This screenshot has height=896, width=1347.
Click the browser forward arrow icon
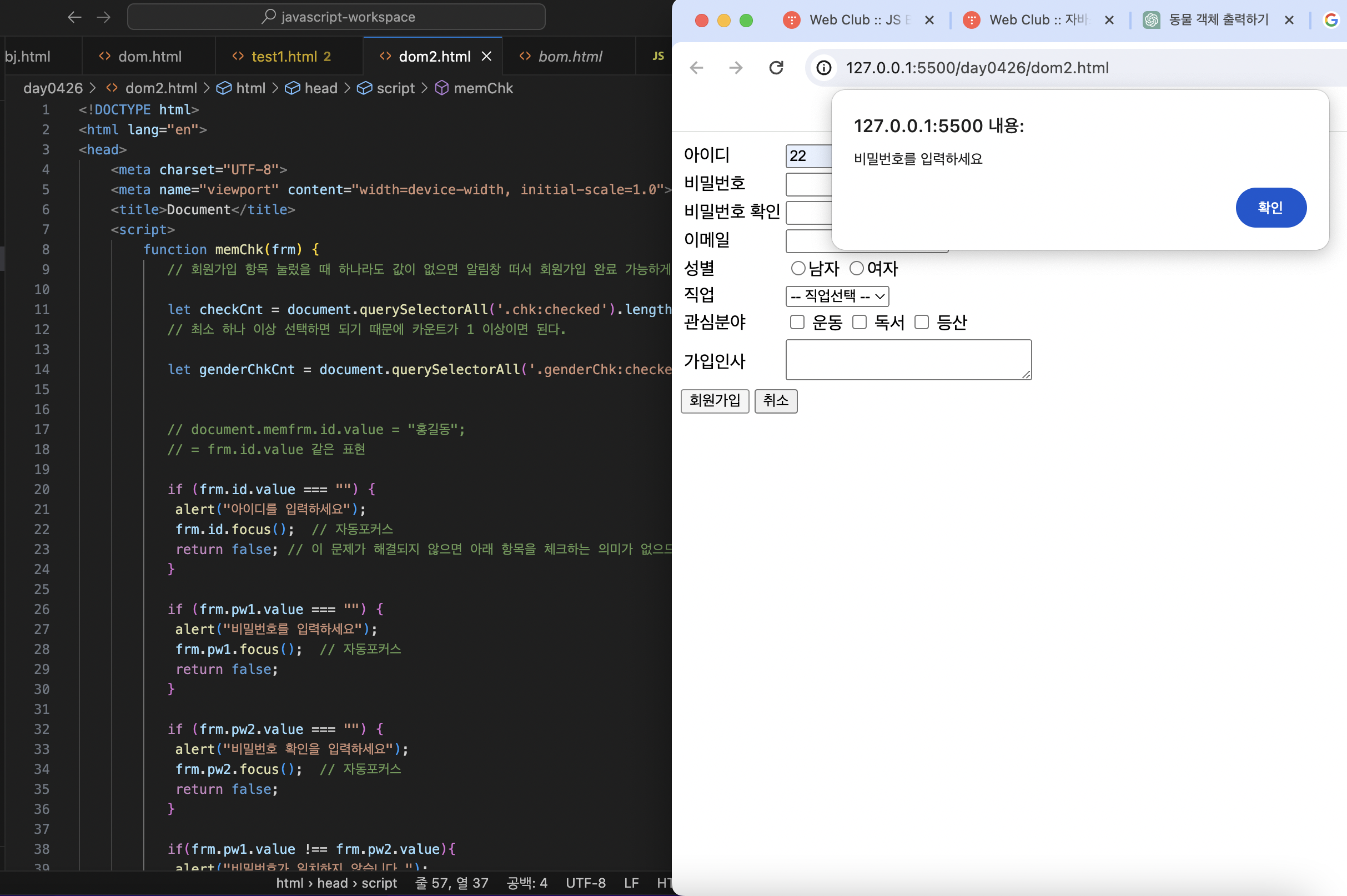tap(736, 68)
